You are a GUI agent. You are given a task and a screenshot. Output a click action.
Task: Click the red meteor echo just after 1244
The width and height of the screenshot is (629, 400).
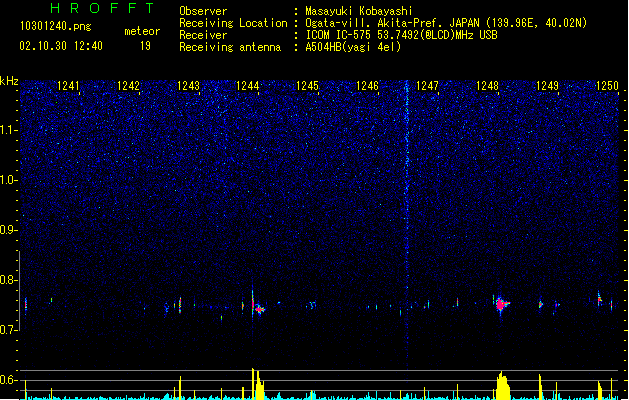coord(260,309)
